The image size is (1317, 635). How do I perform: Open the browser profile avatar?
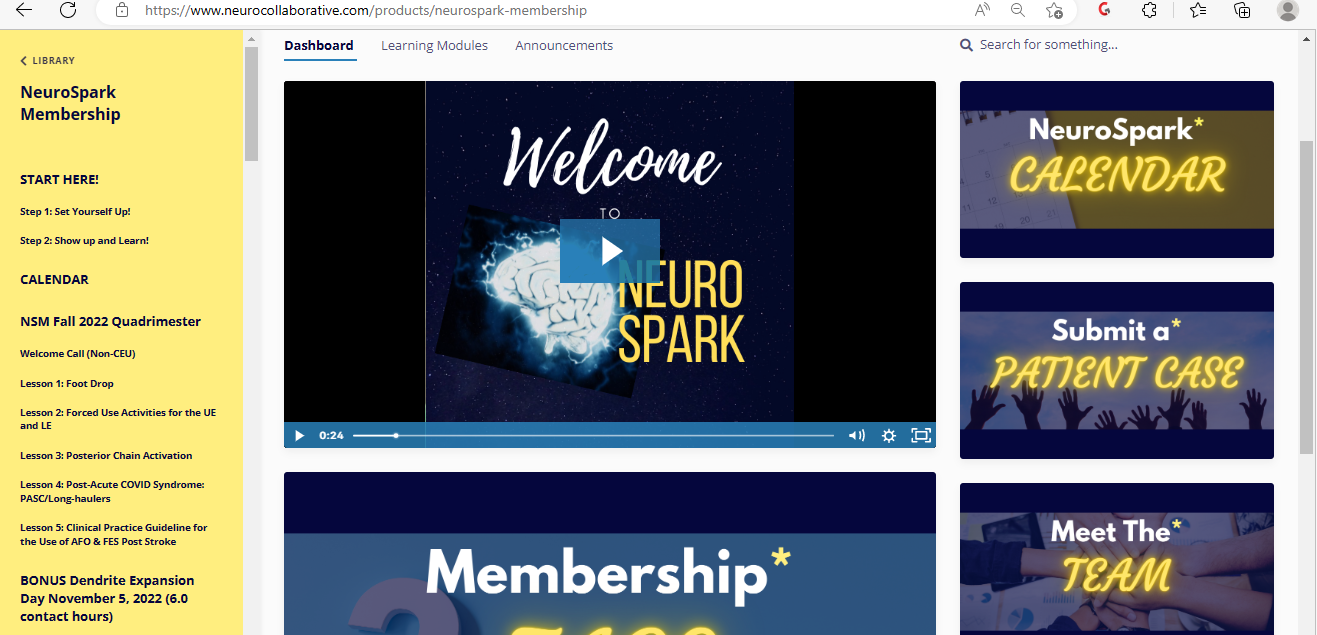[1288, 10]
